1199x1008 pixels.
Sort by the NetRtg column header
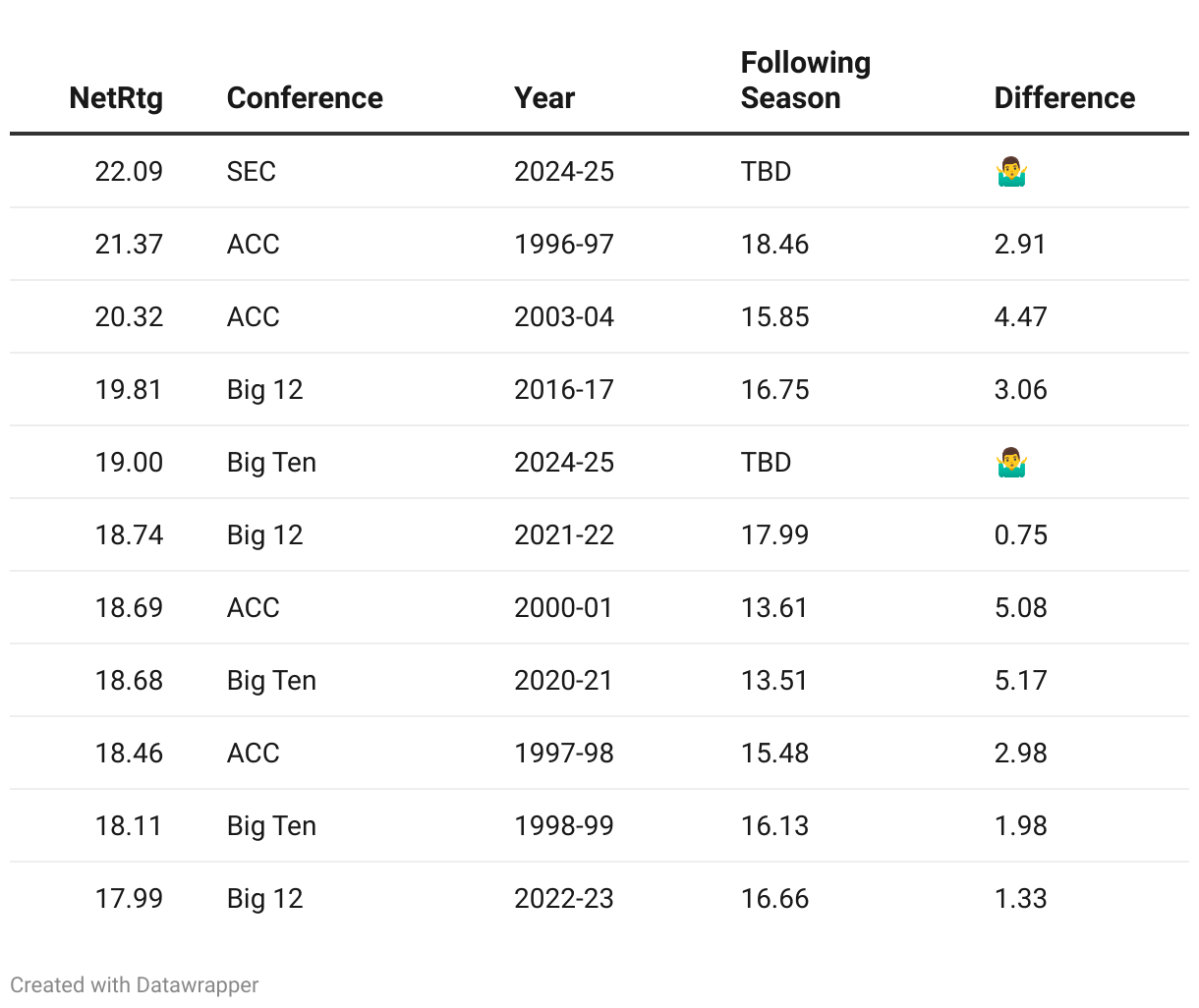click(x=116, y=98)
